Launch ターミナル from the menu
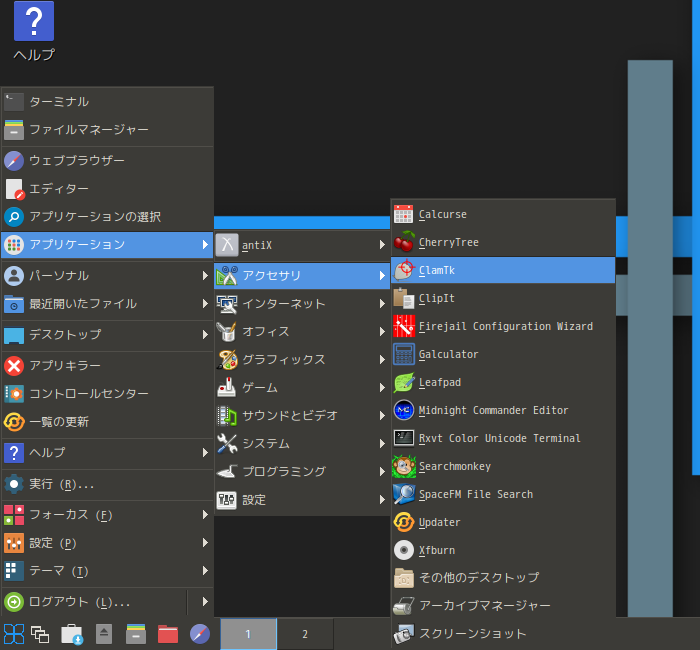 pos(107,102)
